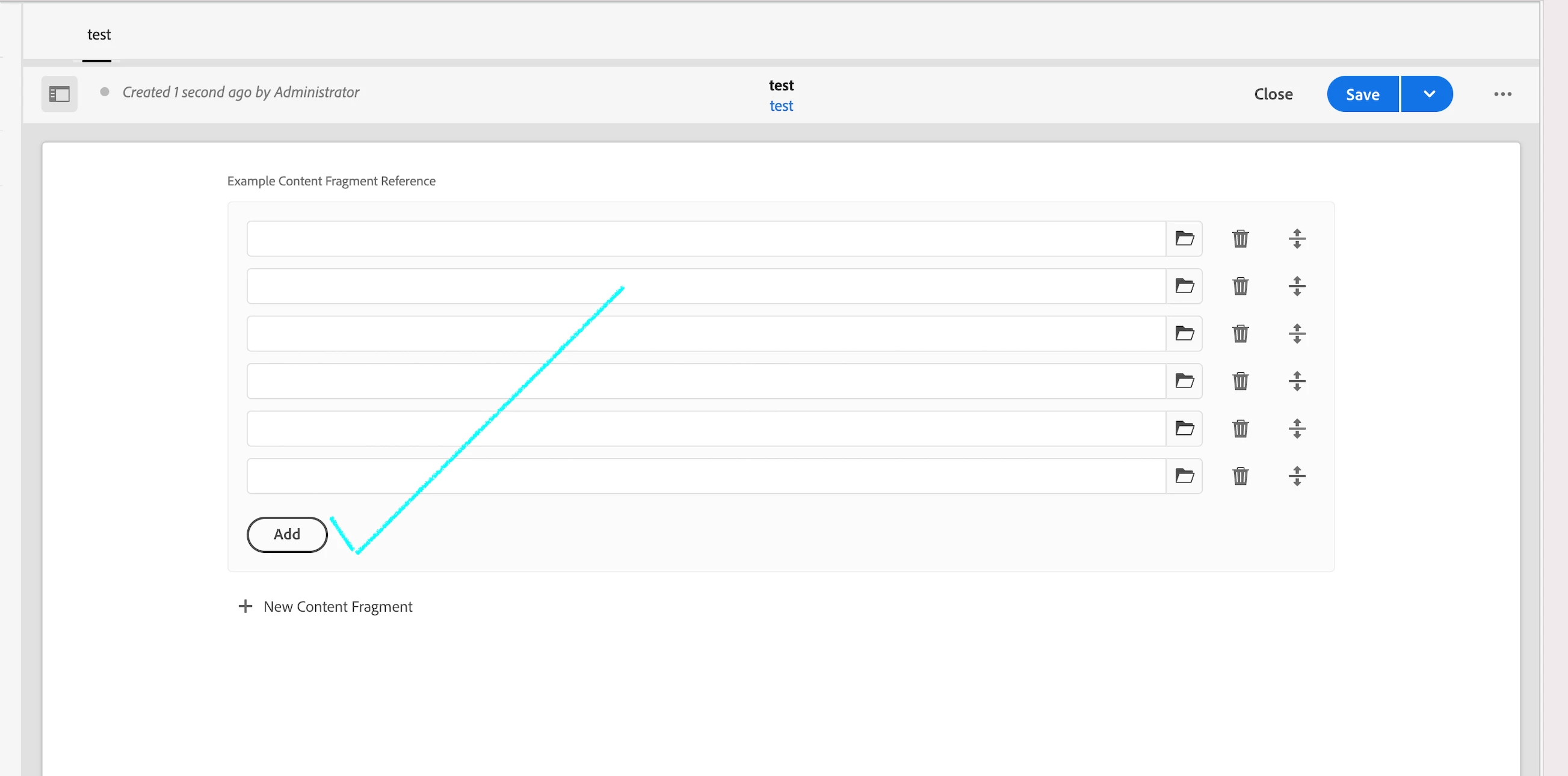Open folder browser for first reference field

1184,239
